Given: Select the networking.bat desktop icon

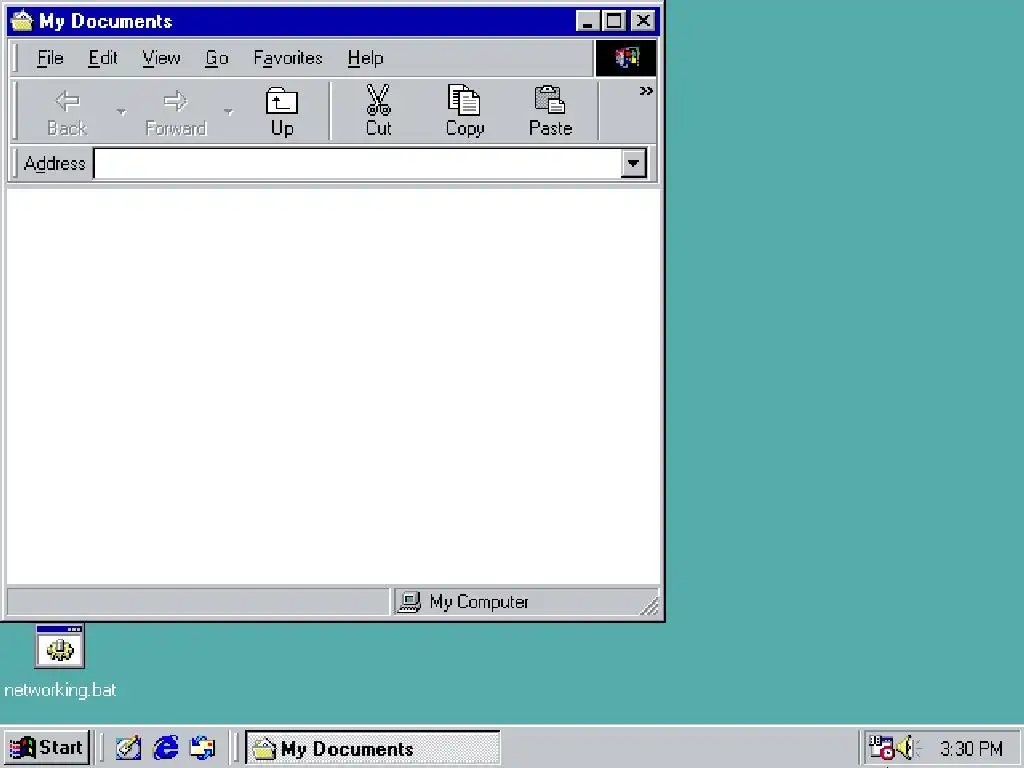Looking at the screenshot, I should (x=59, y=647).
